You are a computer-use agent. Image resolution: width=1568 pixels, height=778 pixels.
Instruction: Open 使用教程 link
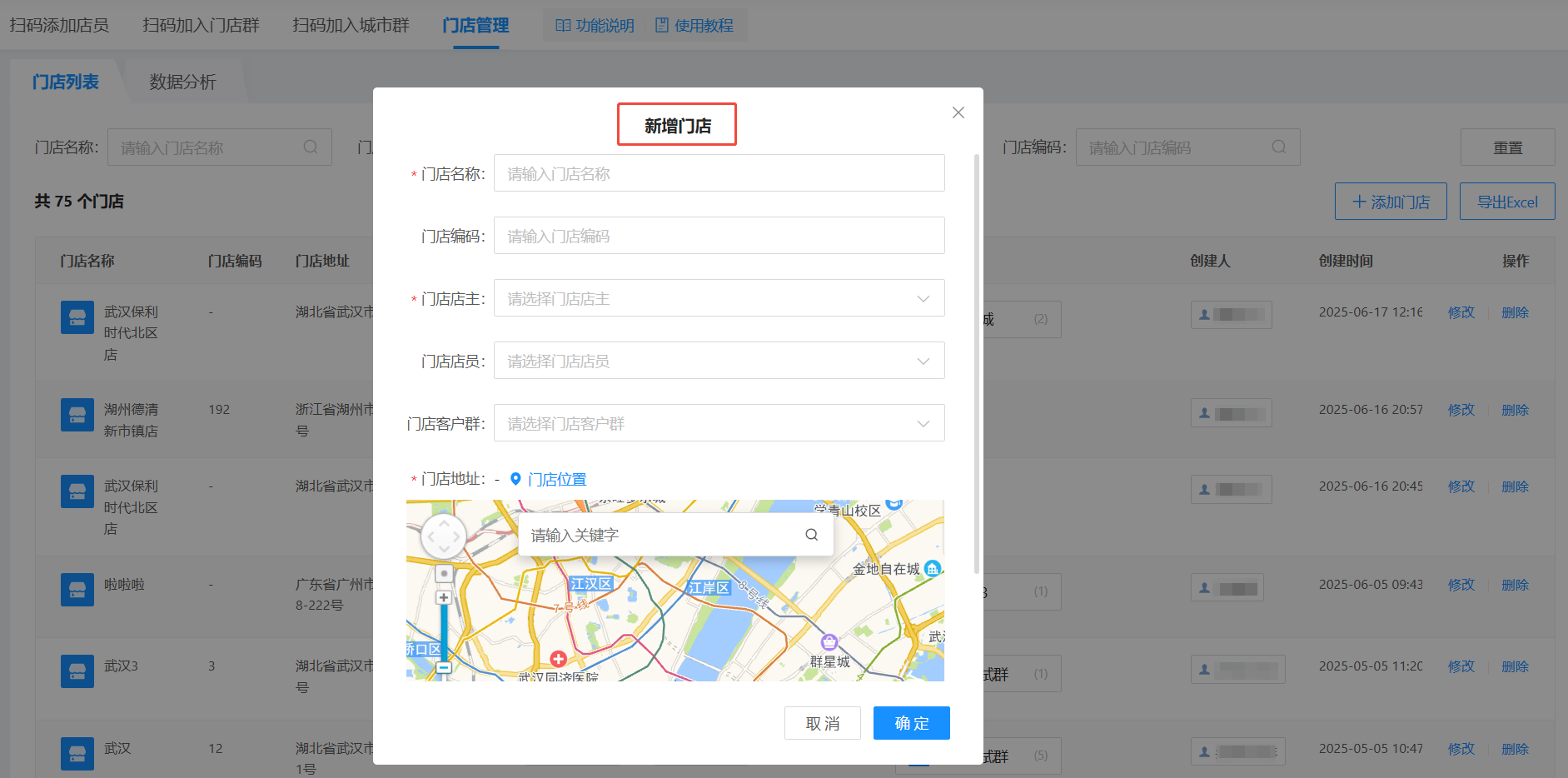(x=694, y=26)
